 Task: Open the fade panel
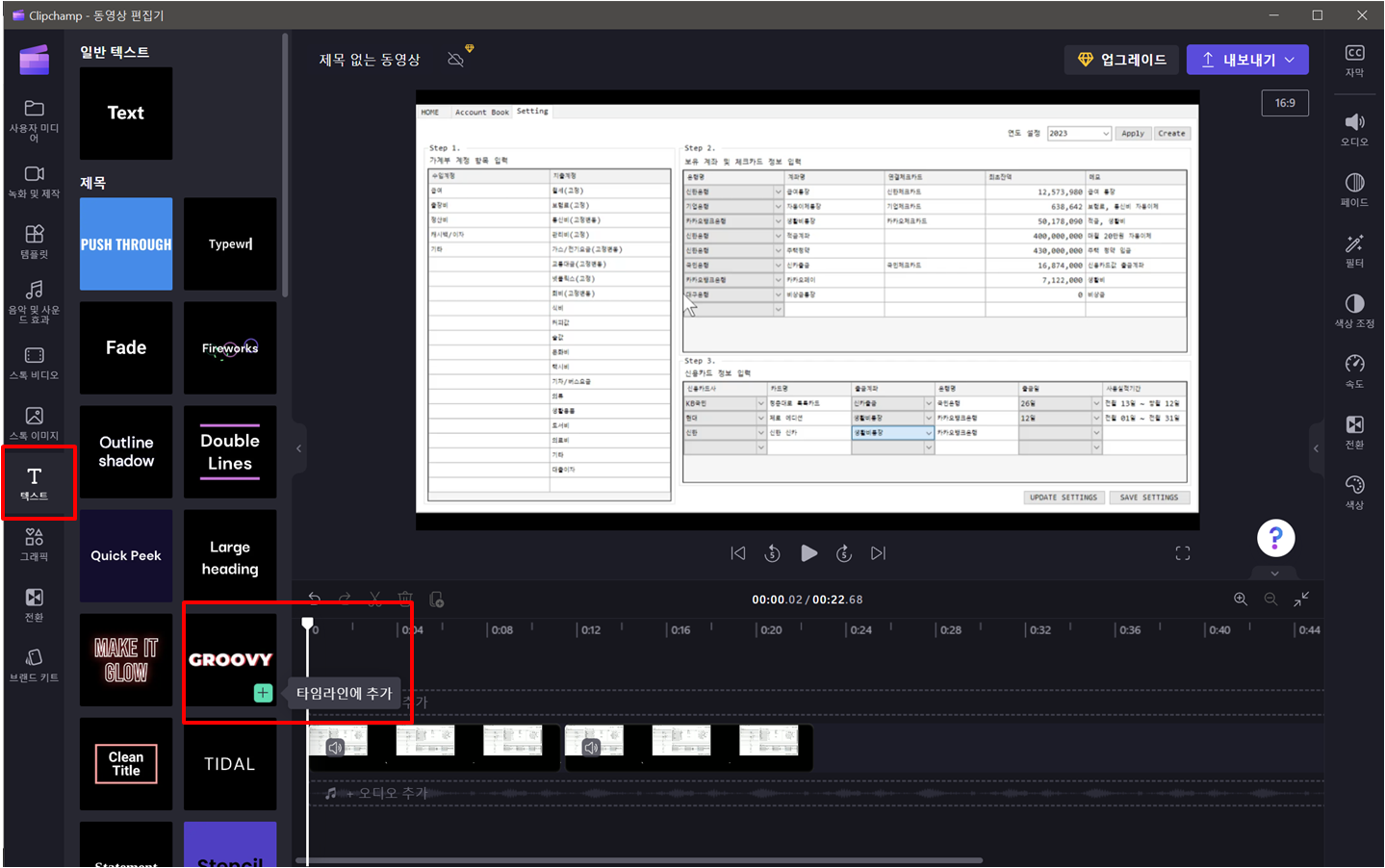click(1354, 190)
